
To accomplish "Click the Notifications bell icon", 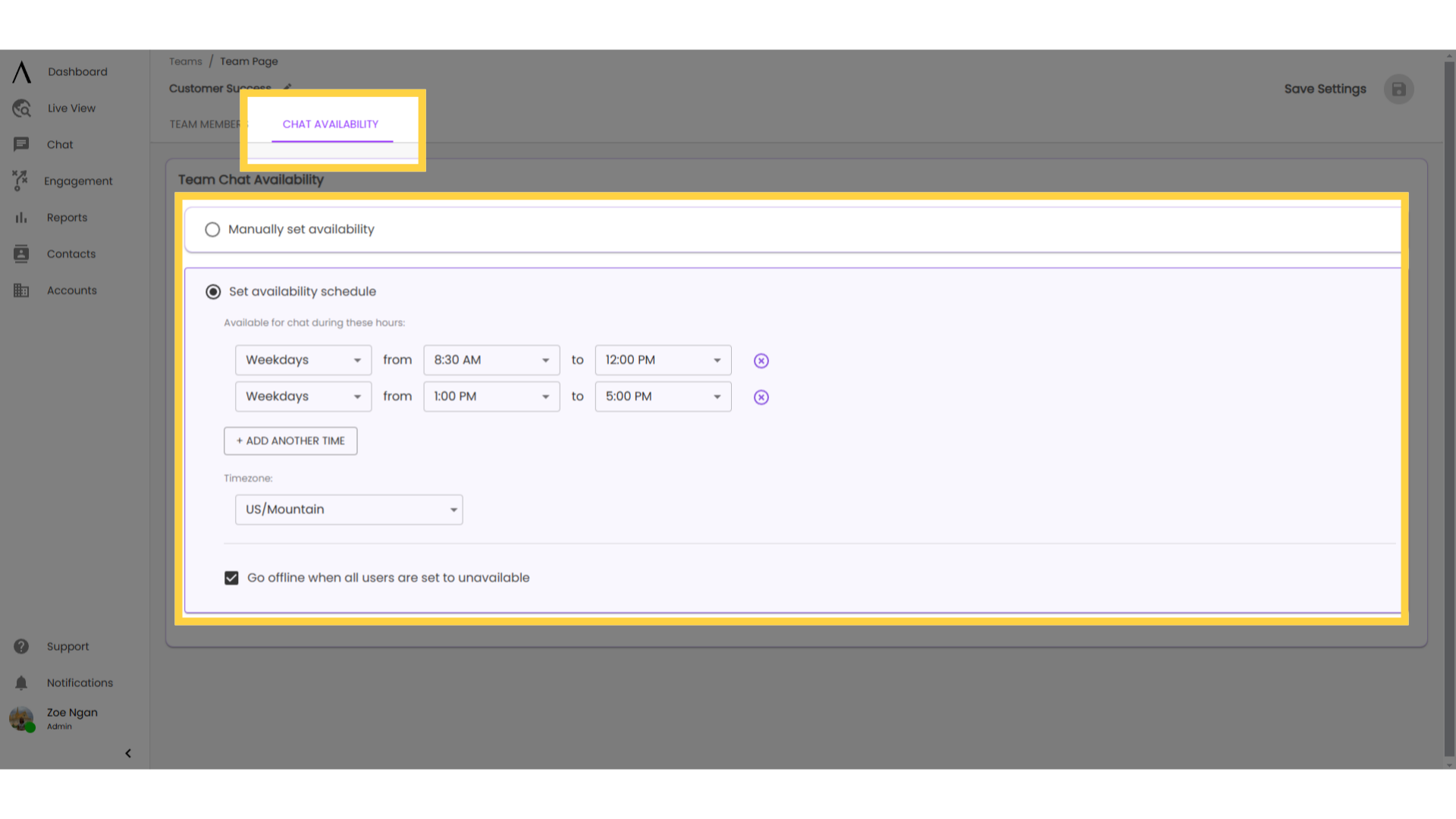I will (x=21, y=682).
